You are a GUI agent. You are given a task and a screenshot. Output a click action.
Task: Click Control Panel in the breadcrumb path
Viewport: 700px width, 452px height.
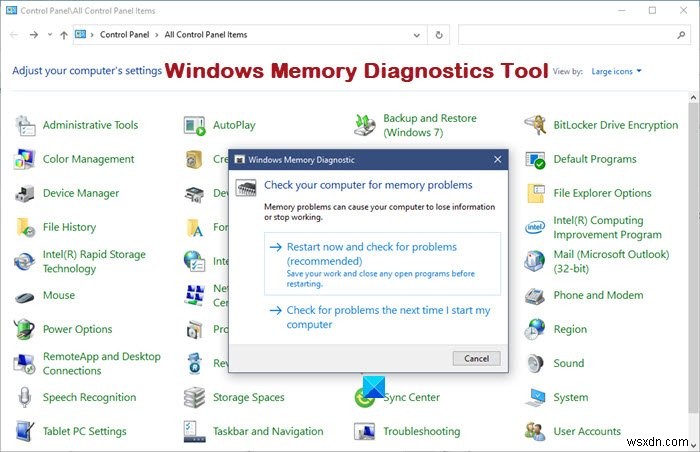[125, 34]
